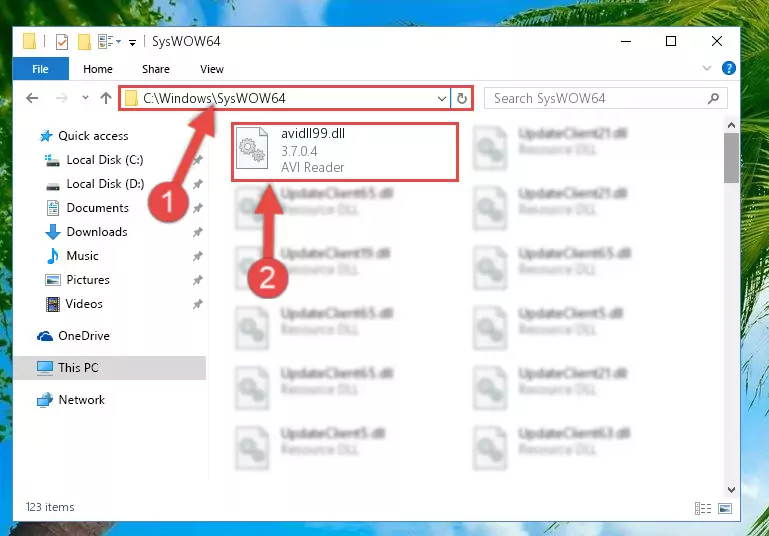Open the Customize Quick Access Toolbar dropdown arrow
Screen dimensions: 769x536
pos(132,43)
